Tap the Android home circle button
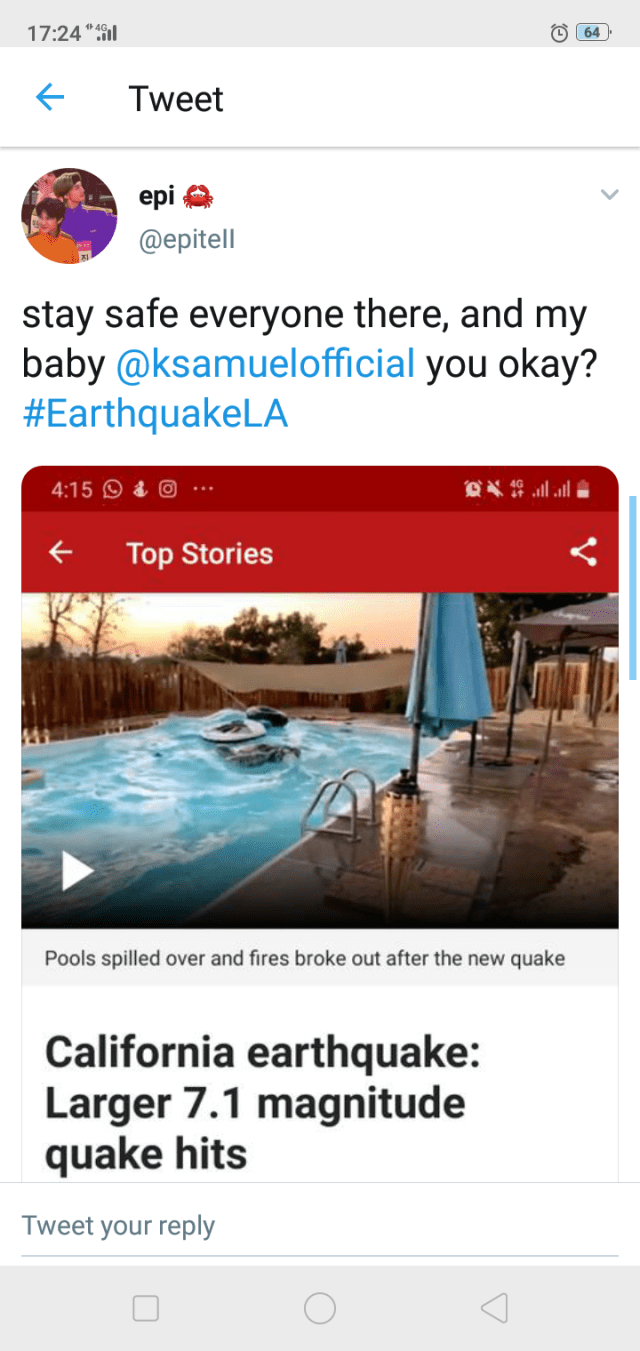Image resolution: width=640 pixels, height=1351 pixels. (x=320, y=1307)
